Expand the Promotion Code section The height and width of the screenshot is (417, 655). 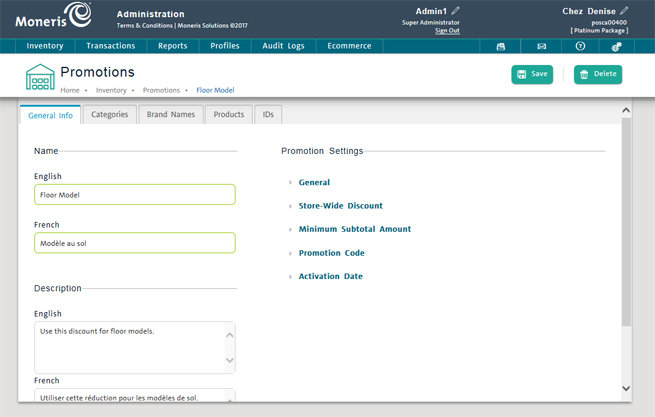(331, 253)
